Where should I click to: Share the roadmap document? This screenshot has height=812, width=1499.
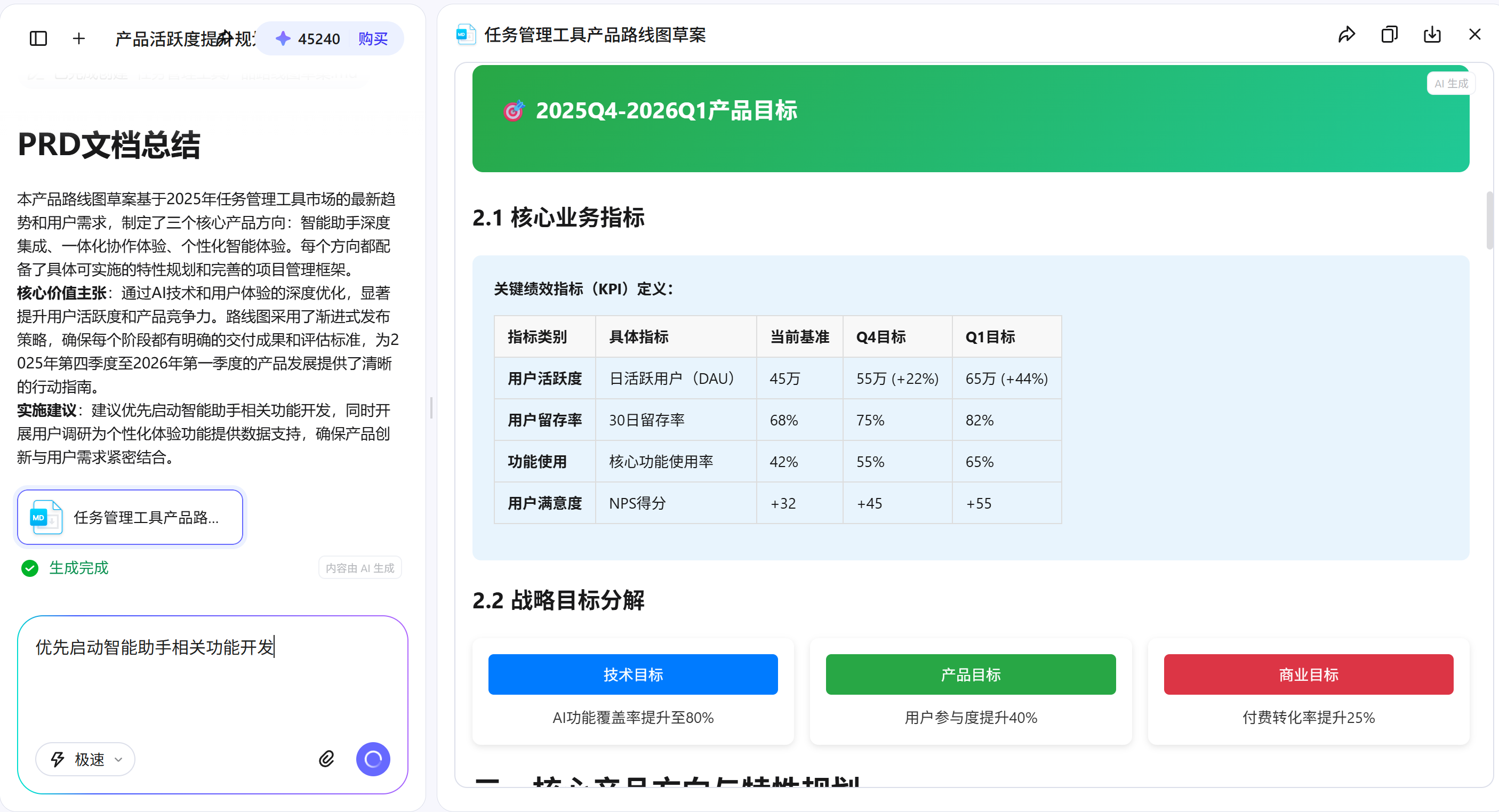point(1346,35)
